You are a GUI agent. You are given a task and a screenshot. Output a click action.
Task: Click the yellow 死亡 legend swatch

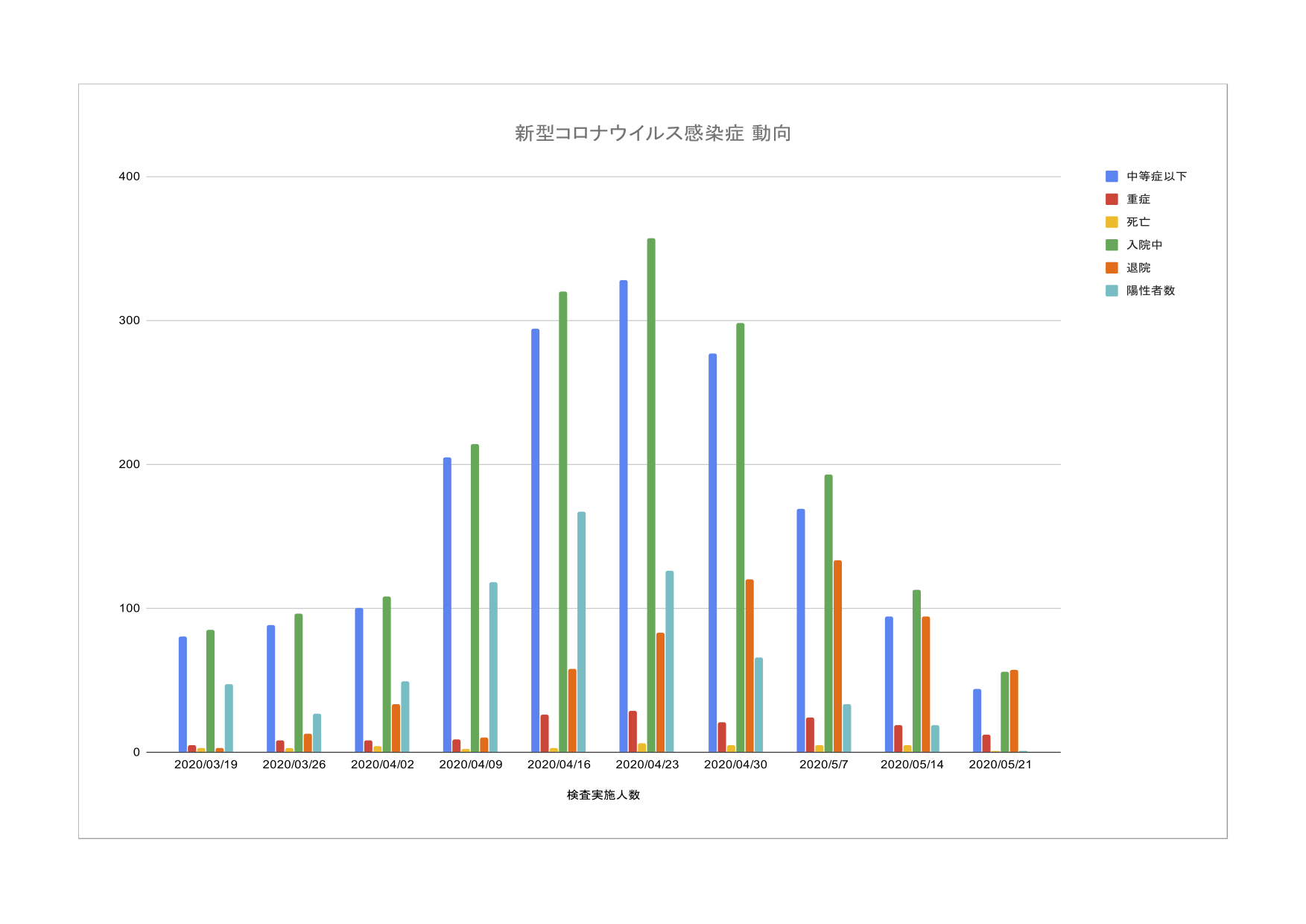pyautogui.click(x=1112, y=222)
